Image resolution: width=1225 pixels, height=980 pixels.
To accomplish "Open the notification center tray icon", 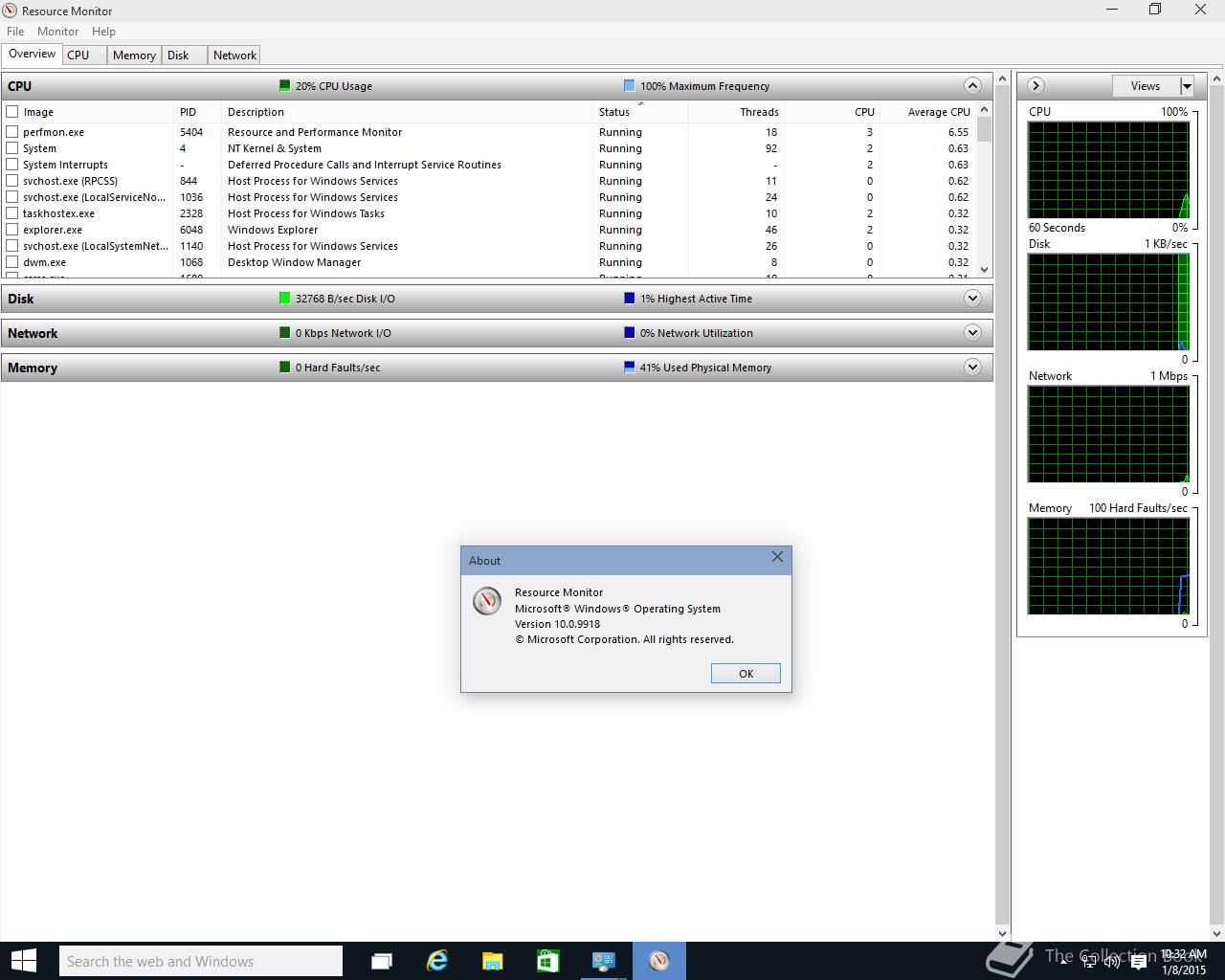I will tap(1138, 962).
